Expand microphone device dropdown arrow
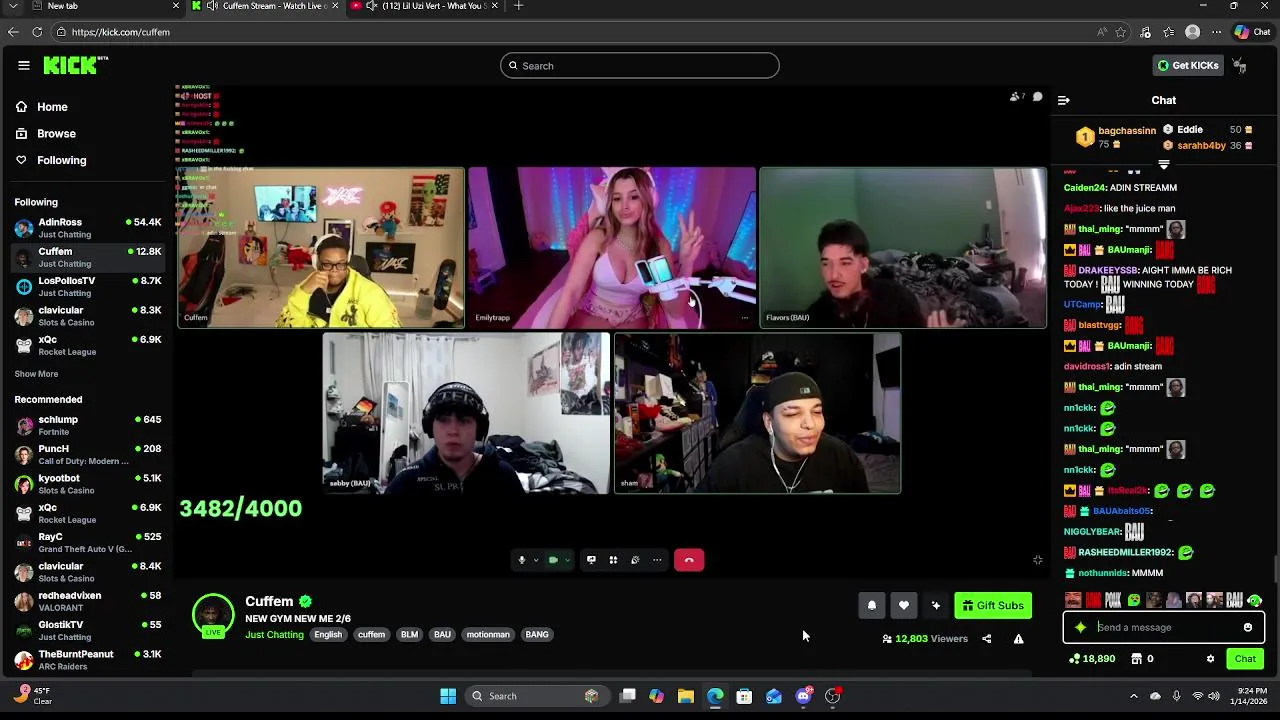Image resolution: width=1280 pixels, height=720 pixels. point(535,560)
